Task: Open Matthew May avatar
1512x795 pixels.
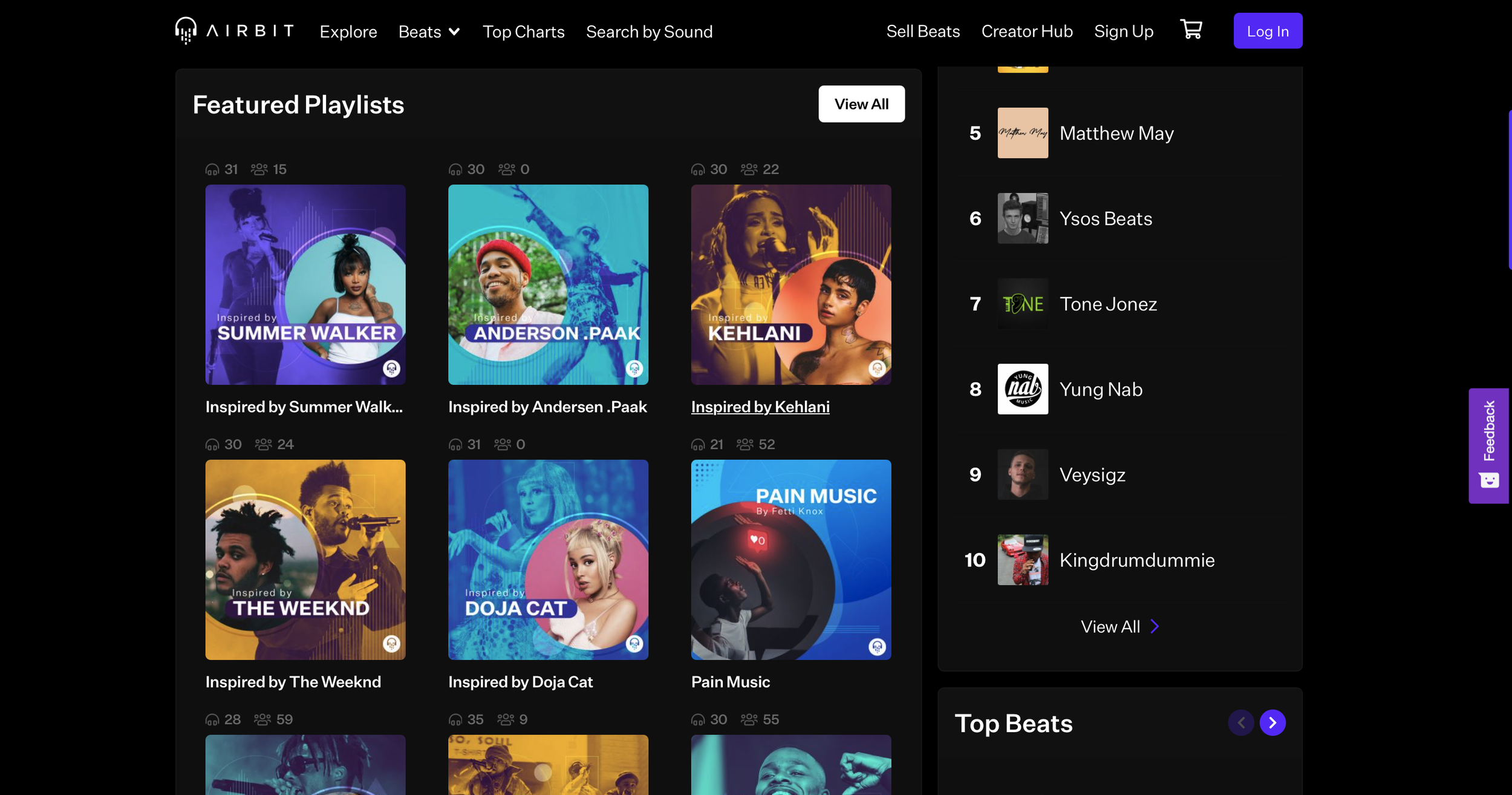Action: [1023, 133]
